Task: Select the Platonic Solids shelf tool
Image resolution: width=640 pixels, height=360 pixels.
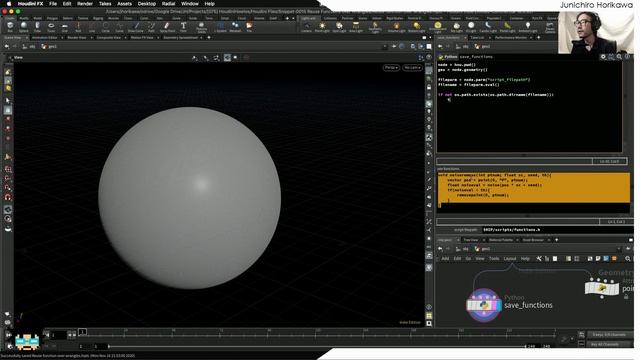Action: (202, 27)
